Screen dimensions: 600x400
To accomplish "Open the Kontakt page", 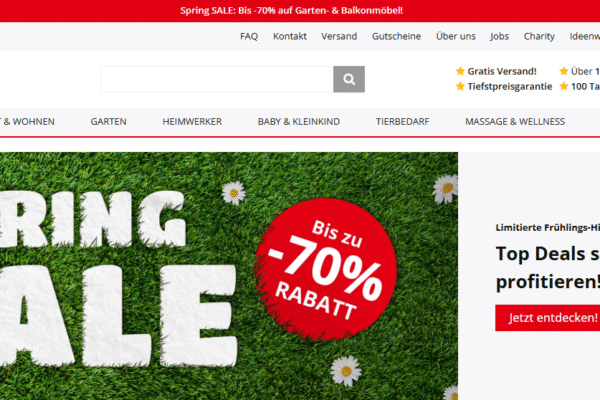I will click(x=290, y=36).
